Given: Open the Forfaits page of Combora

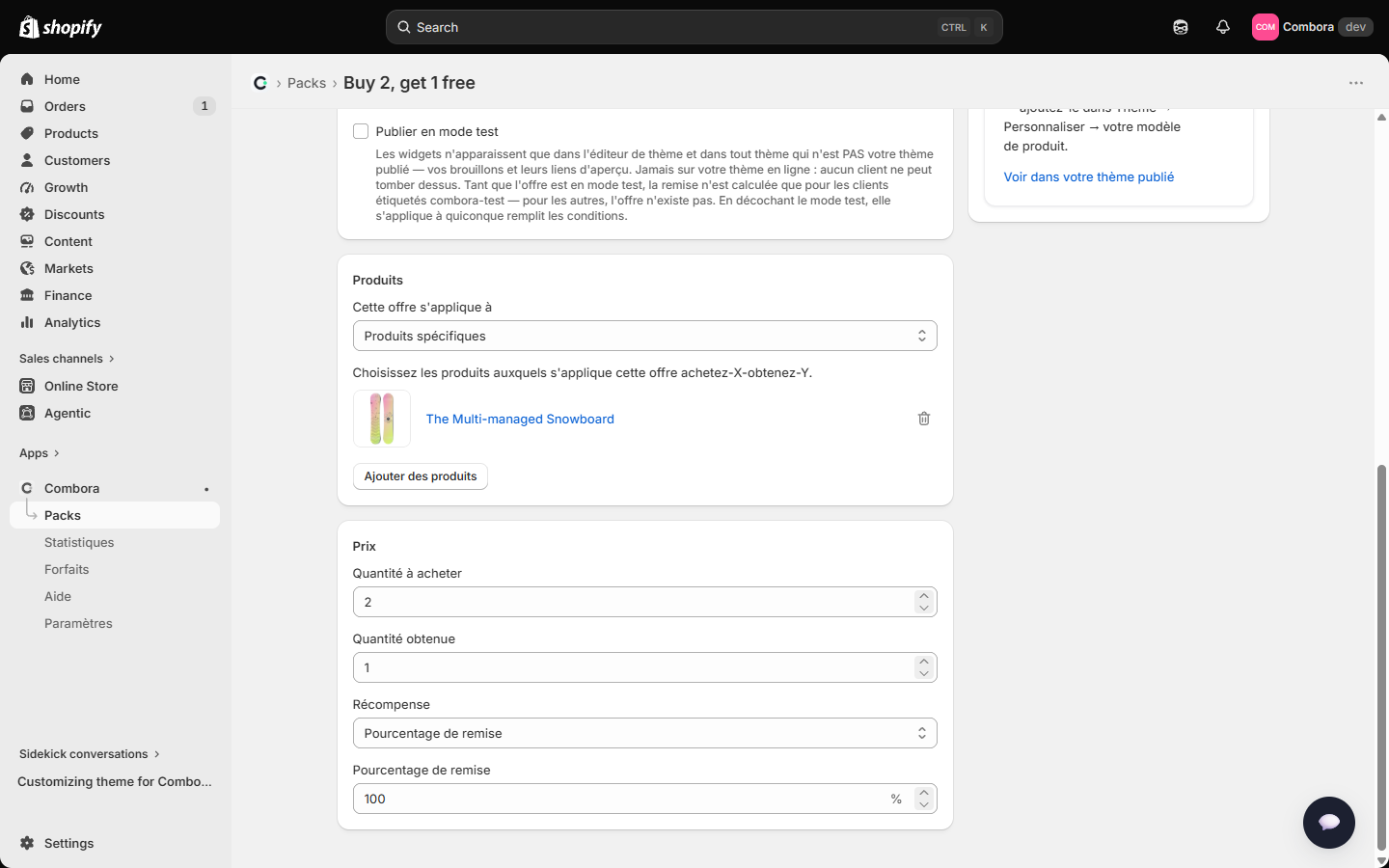Looking at the screenshot, I should pyautogui.click(x=67, y=569).
